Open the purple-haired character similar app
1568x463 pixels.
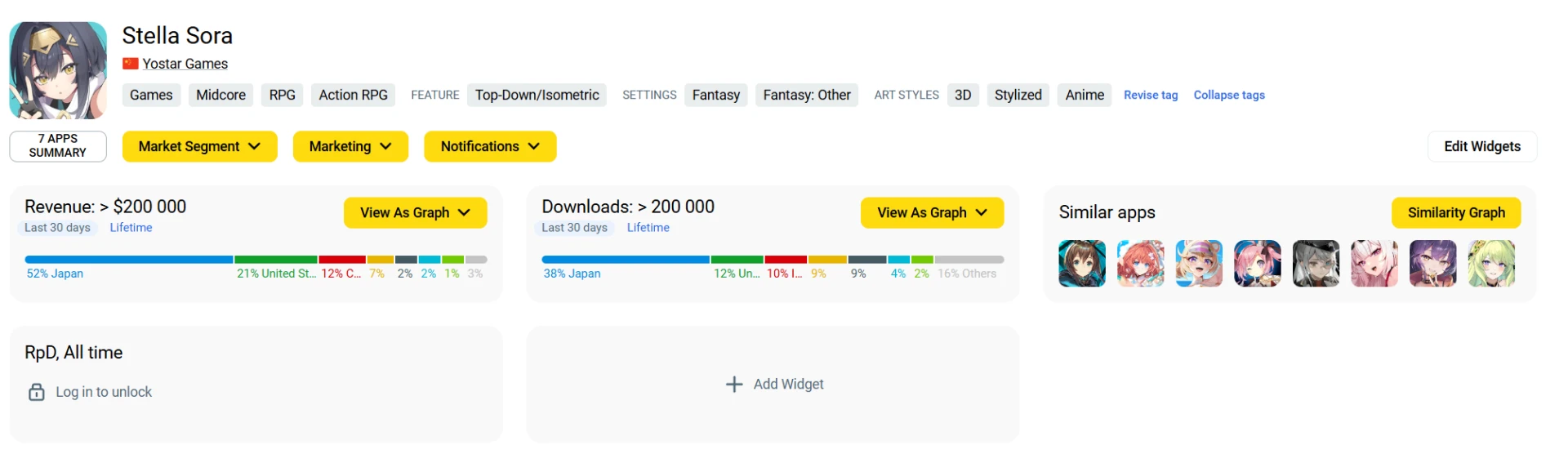click(1432, 264)
